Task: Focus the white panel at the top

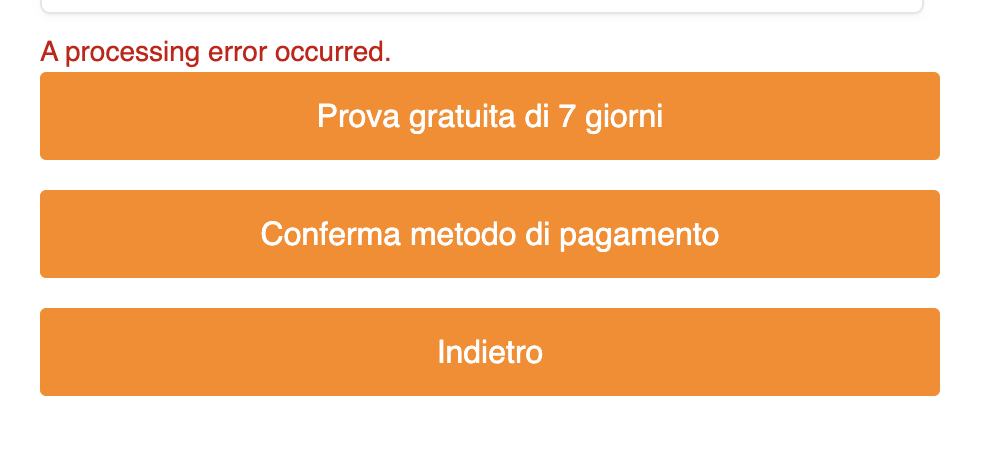Action: click(x=480, y=5)
